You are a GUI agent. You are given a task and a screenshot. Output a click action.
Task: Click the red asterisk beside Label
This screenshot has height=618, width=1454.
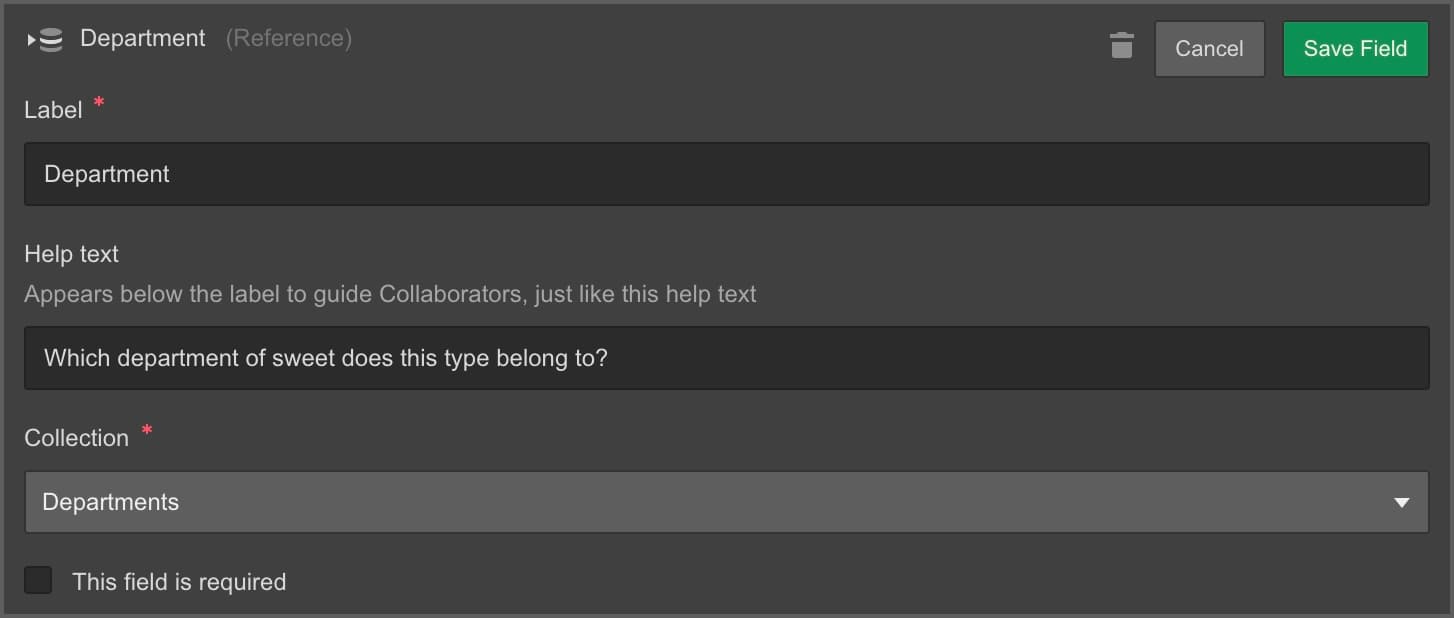[99, 103]
